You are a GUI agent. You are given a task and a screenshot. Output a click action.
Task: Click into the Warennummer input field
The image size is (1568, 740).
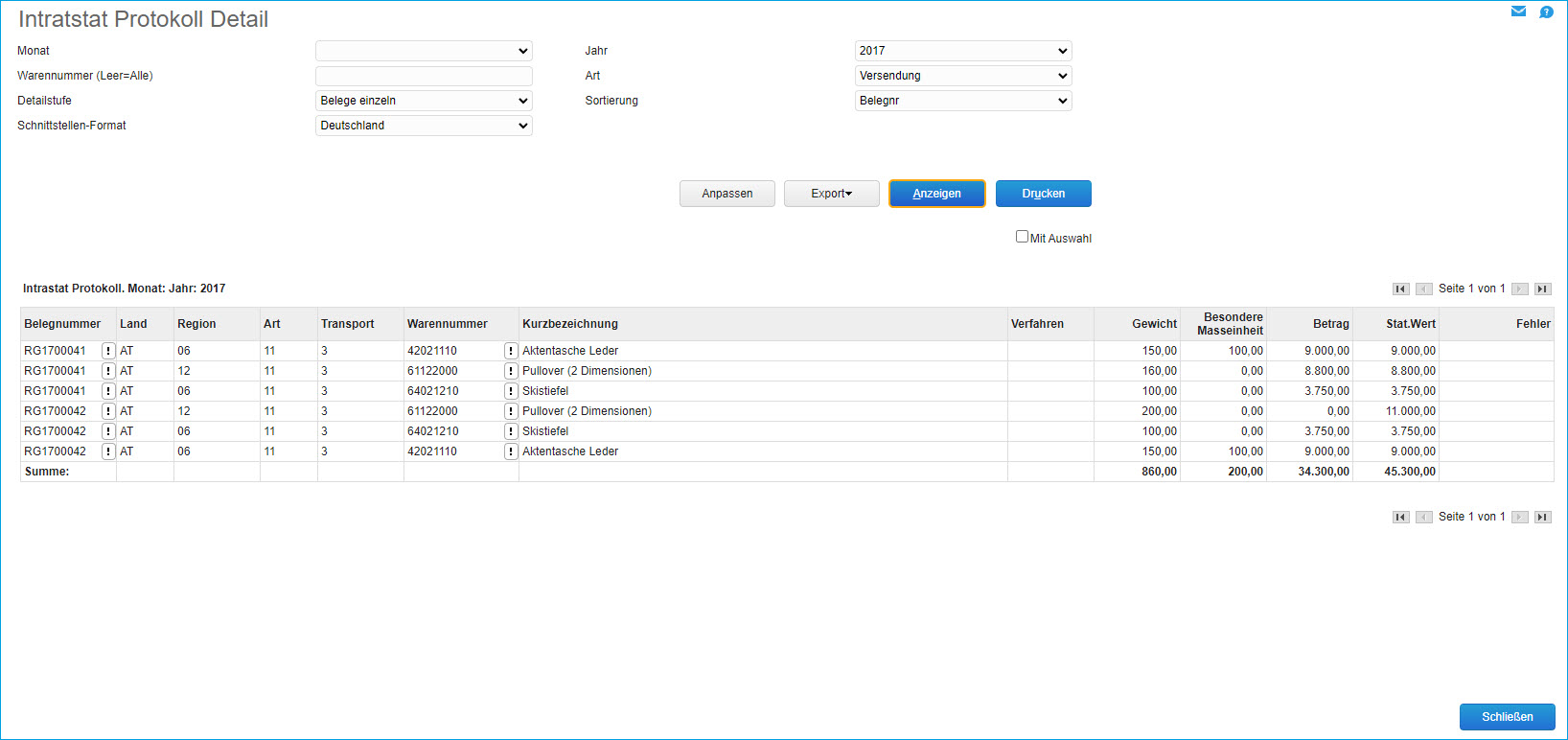(424, 76)
